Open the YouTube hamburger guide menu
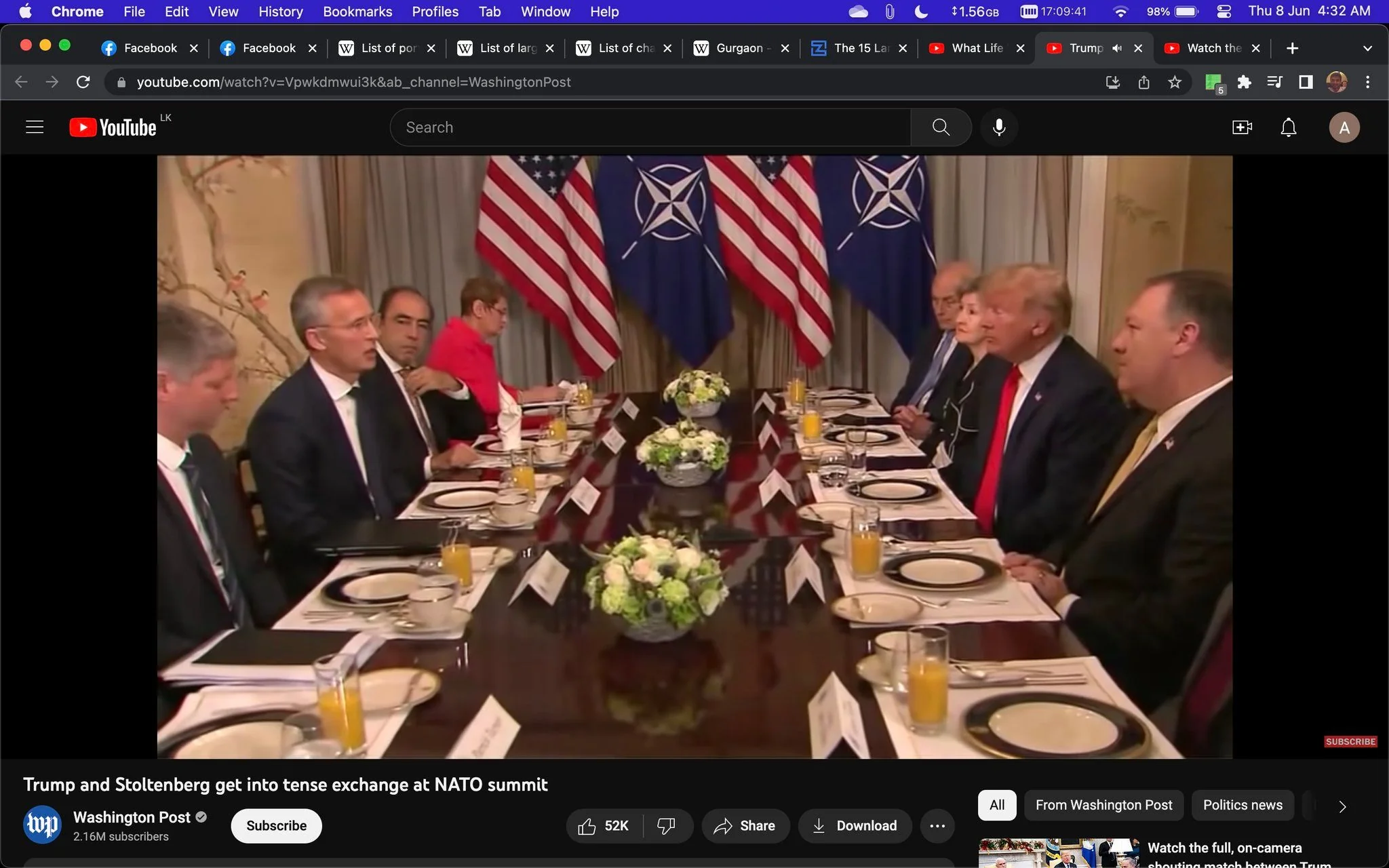1389x868 pixels. point(35,127)
